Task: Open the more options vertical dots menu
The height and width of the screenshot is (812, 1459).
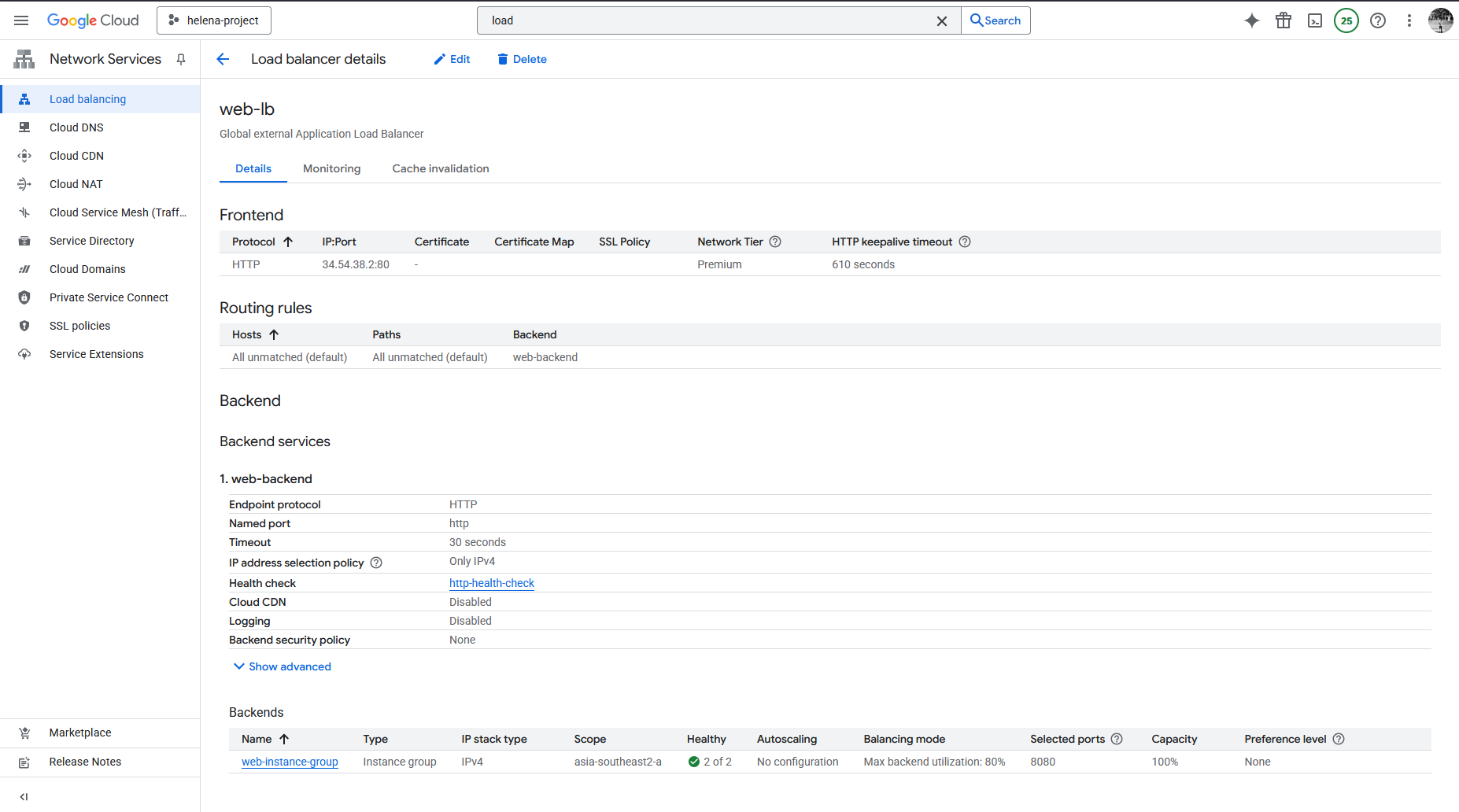Action: (1409, 20)
